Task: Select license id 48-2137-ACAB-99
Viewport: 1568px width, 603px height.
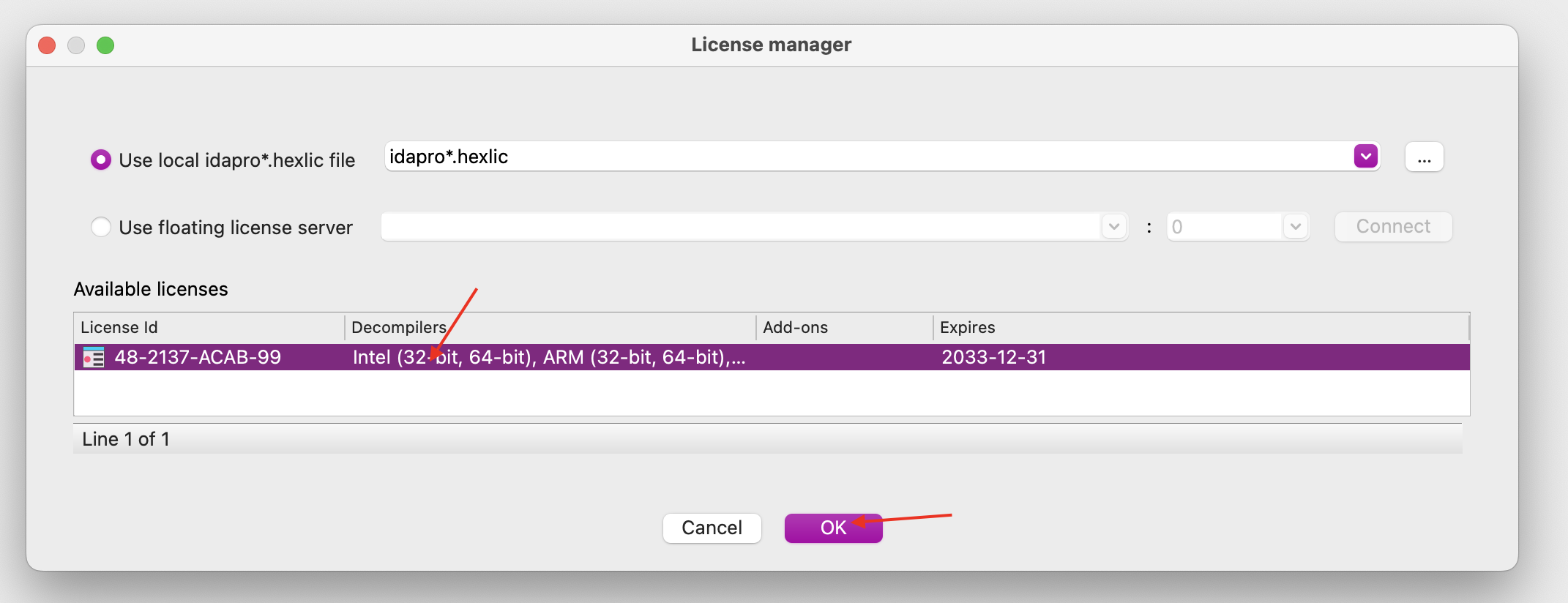Action: pos(198,357)
